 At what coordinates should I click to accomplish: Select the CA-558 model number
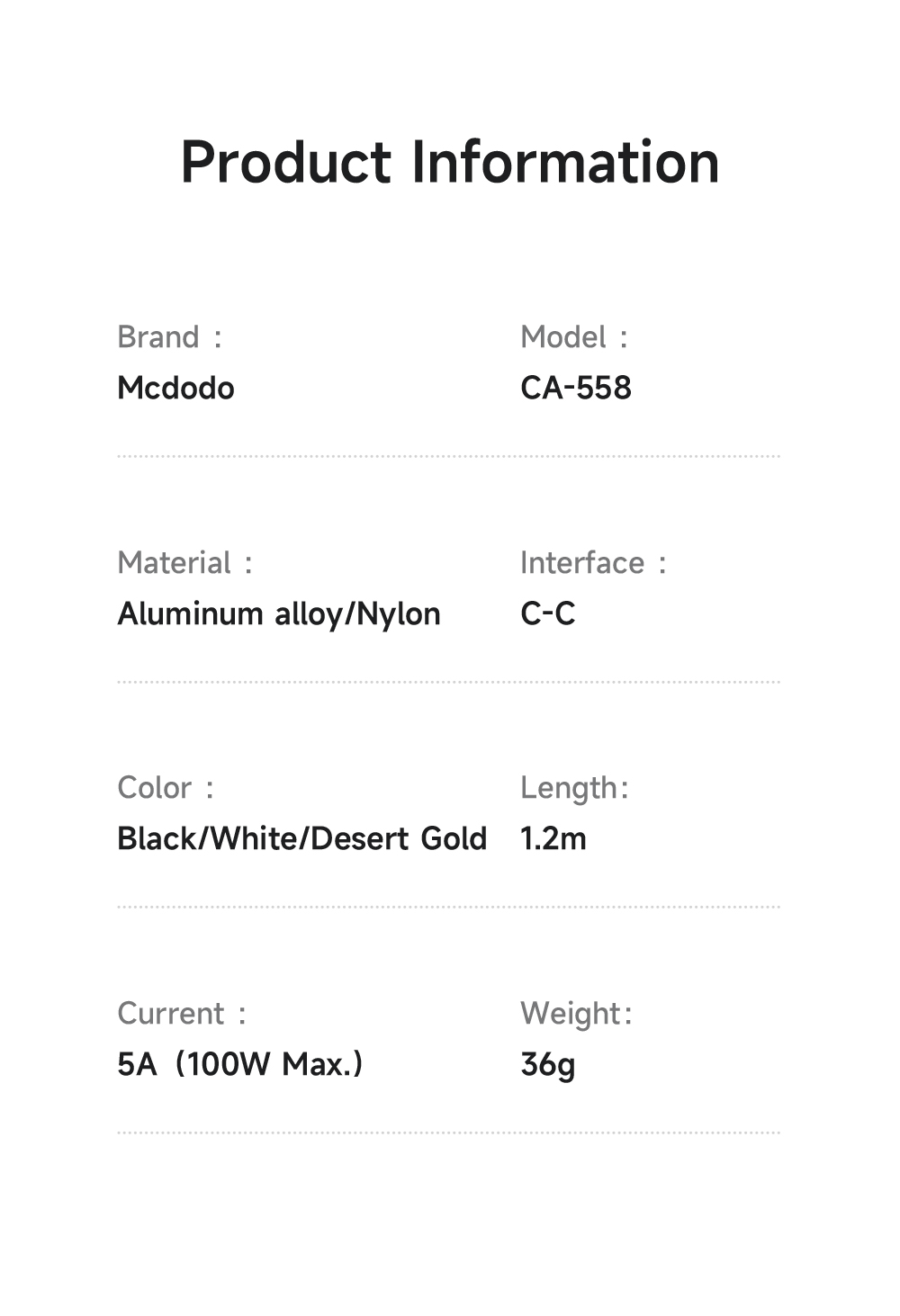point(576,389)
